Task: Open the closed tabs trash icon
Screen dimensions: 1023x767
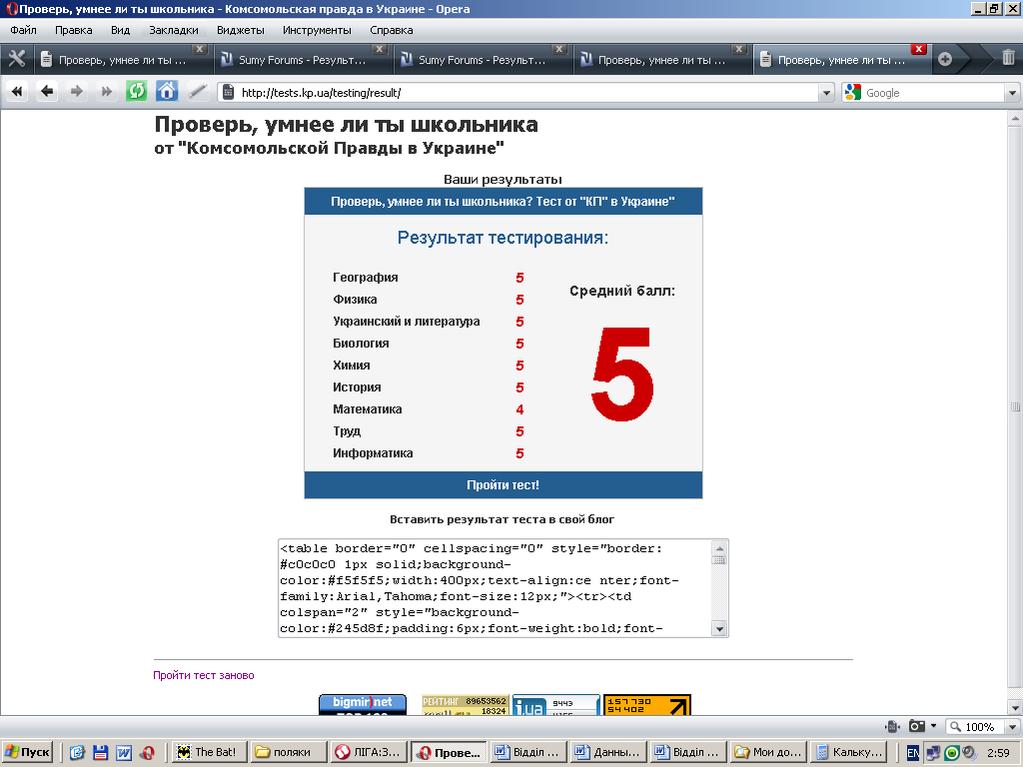Action: [x=1007, y=59]
